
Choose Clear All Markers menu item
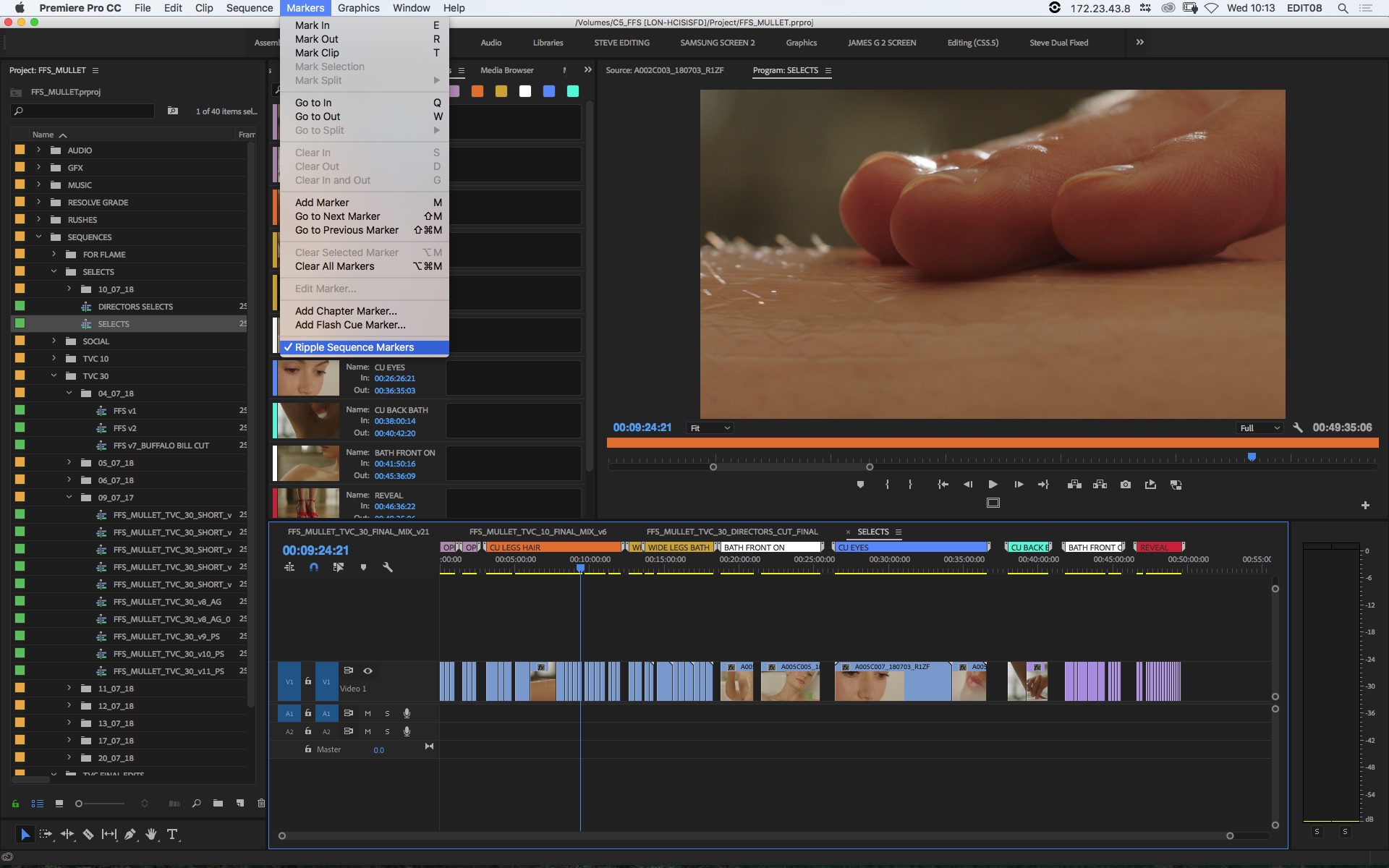tap(365, 266)
